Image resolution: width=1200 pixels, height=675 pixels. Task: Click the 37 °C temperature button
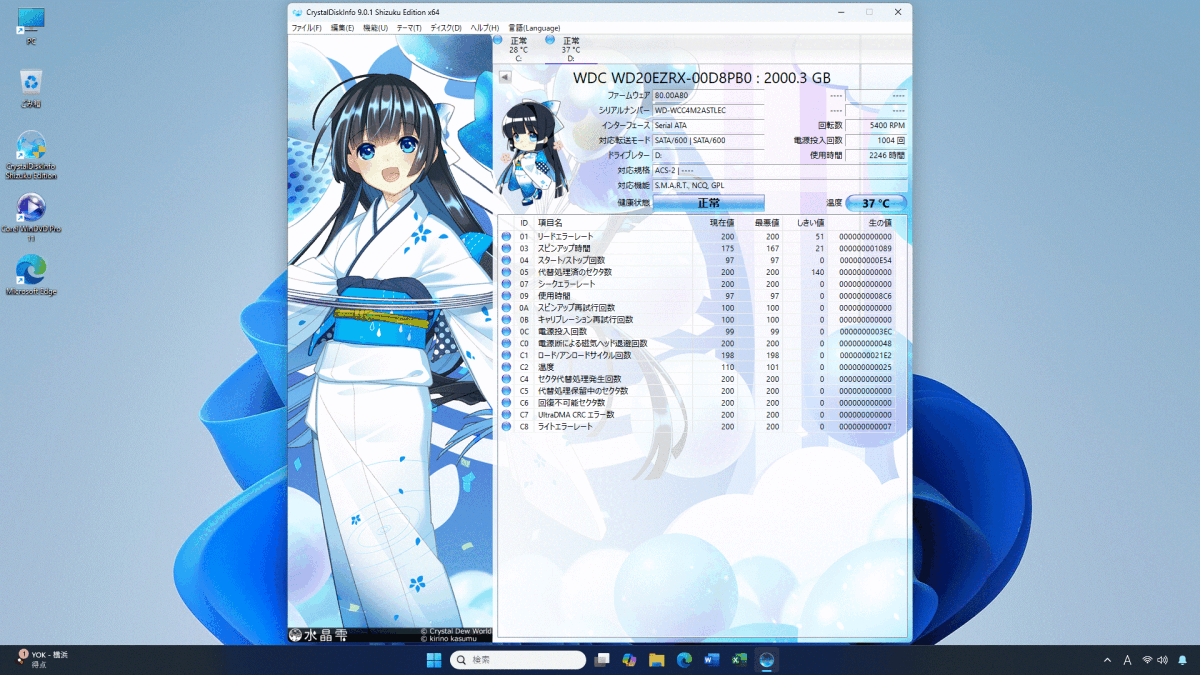(876, 203)
